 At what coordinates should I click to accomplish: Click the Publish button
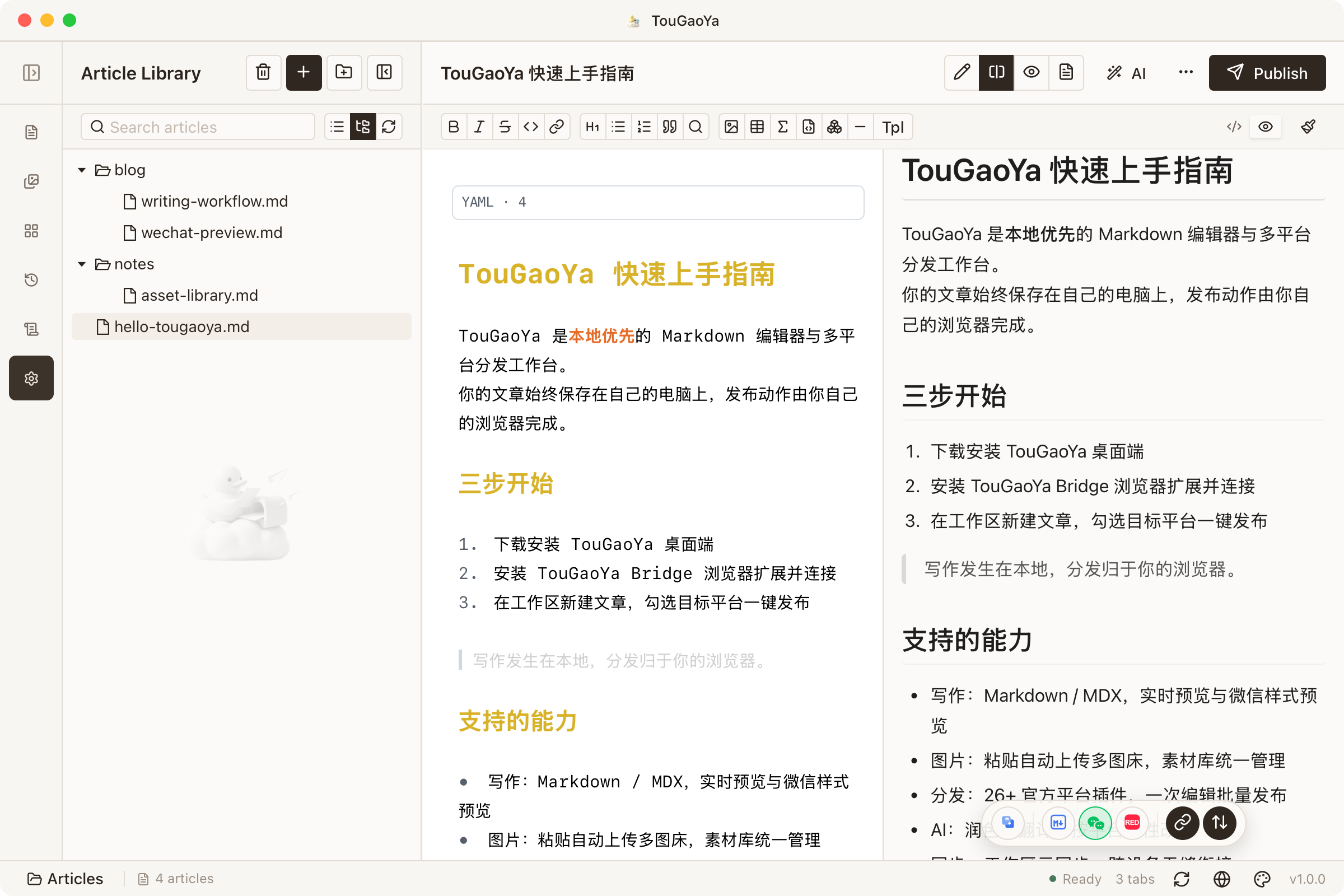click(x=1267, y=73)
